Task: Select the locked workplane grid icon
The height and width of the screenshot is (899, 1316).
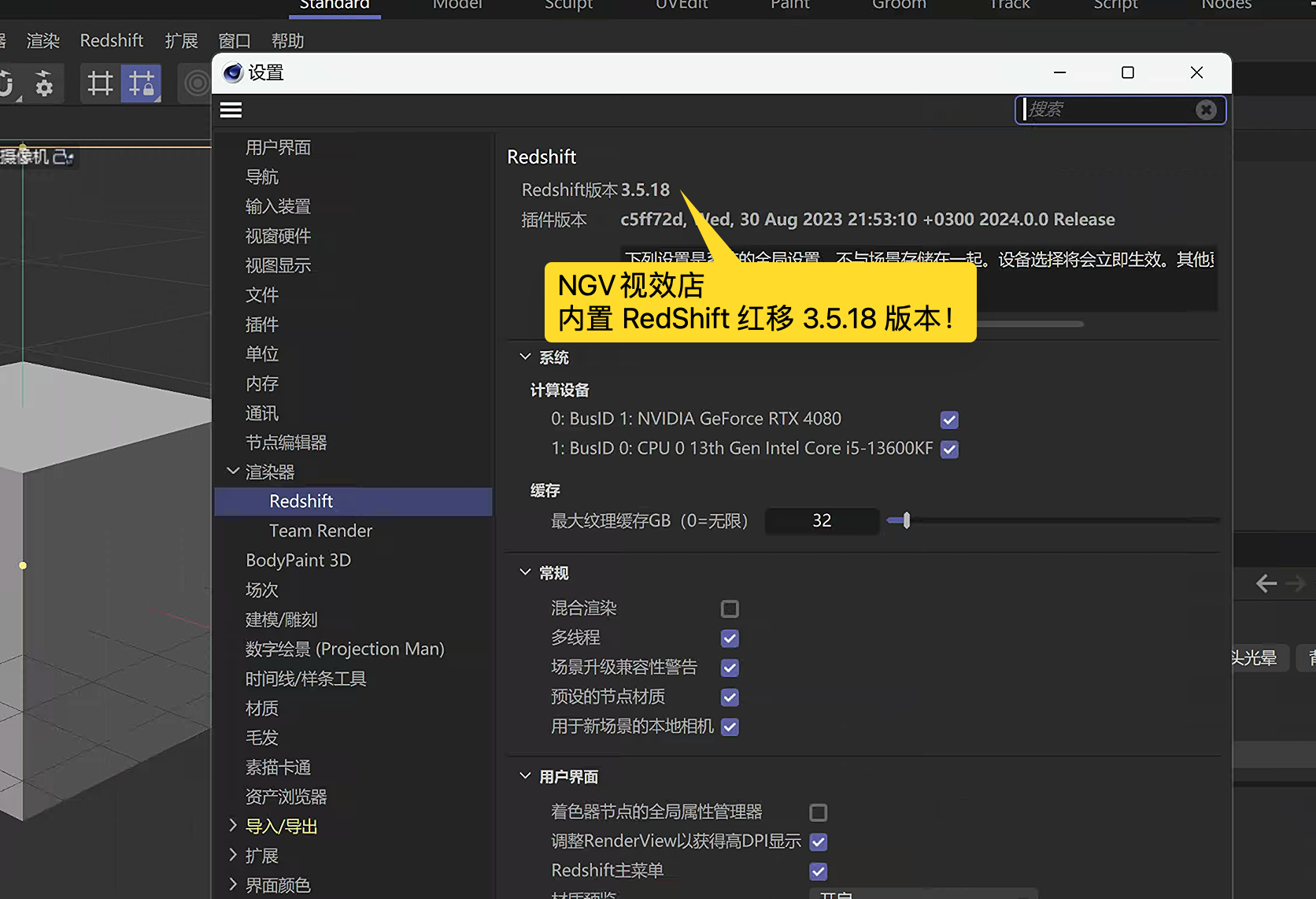Action: [x=142, y=83]
